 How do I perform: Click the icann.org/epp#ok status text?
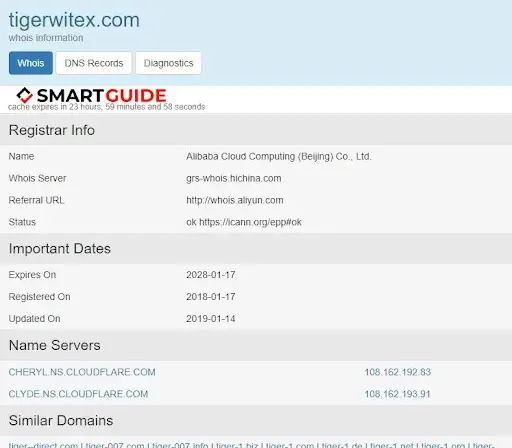(x=250, y=222)
